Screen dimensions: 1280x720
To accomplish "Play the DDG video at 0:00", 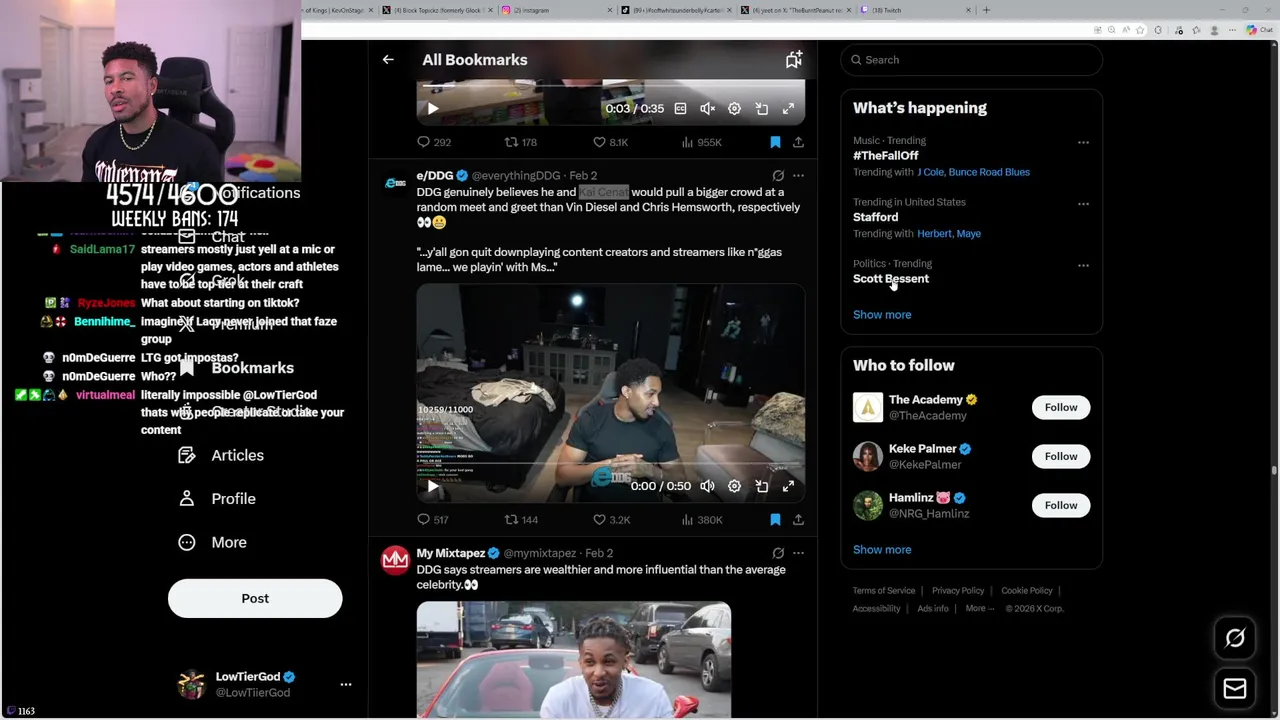I will pyautogui.click(x=433, y=486).
